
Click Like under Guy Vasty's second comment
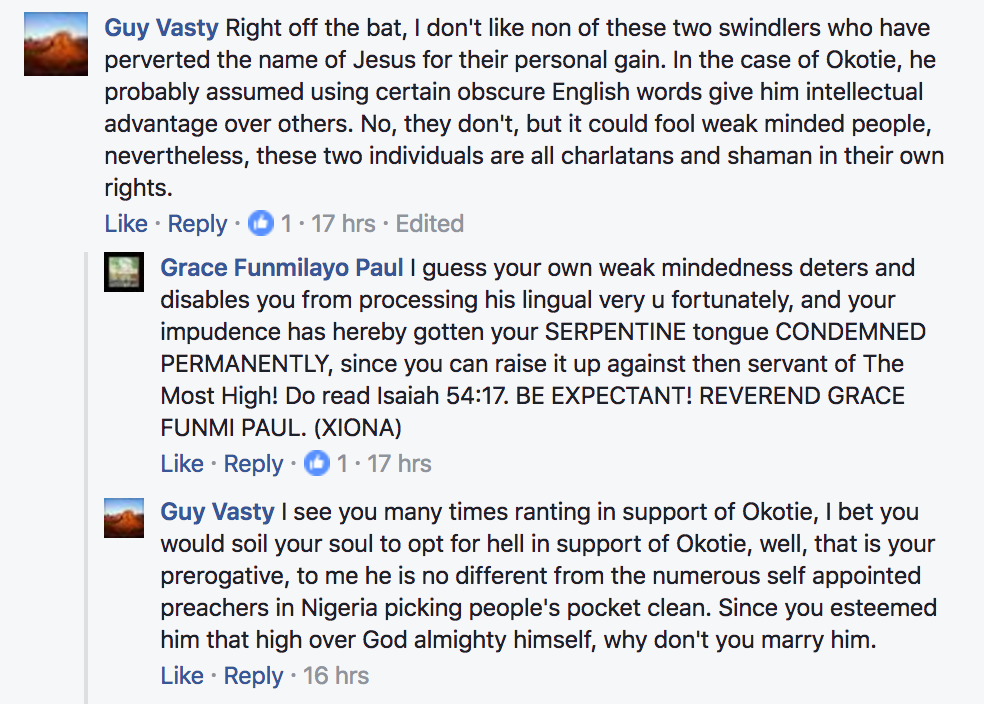(x=182, y=676)
